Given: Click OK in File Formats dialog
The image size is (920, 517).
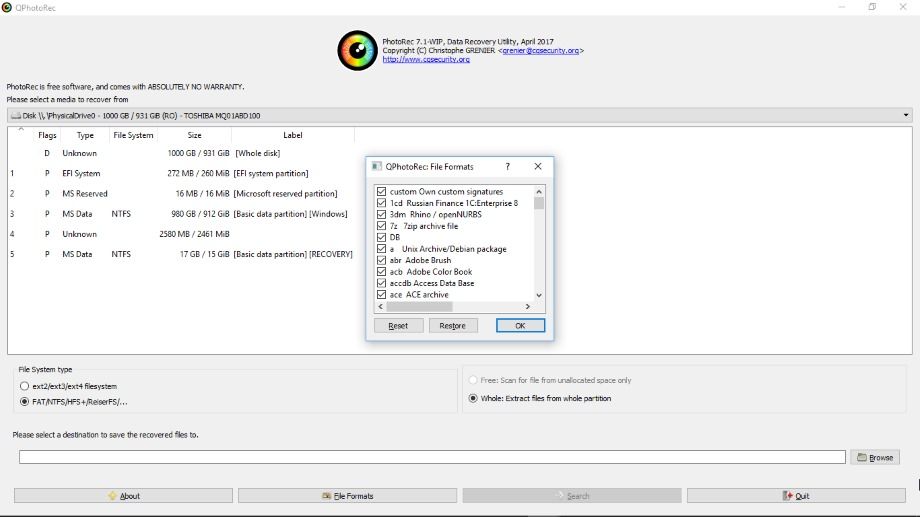Looking at the screenshot, I should [520, 326].
